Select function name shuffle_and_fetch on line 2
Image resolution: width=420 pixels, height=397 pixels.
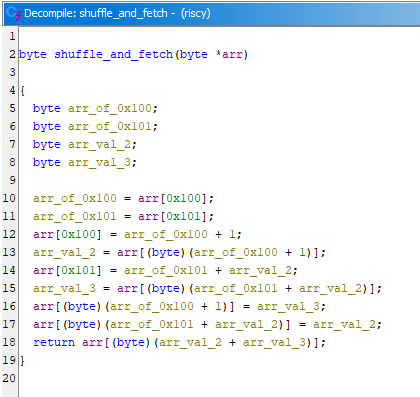114,54
